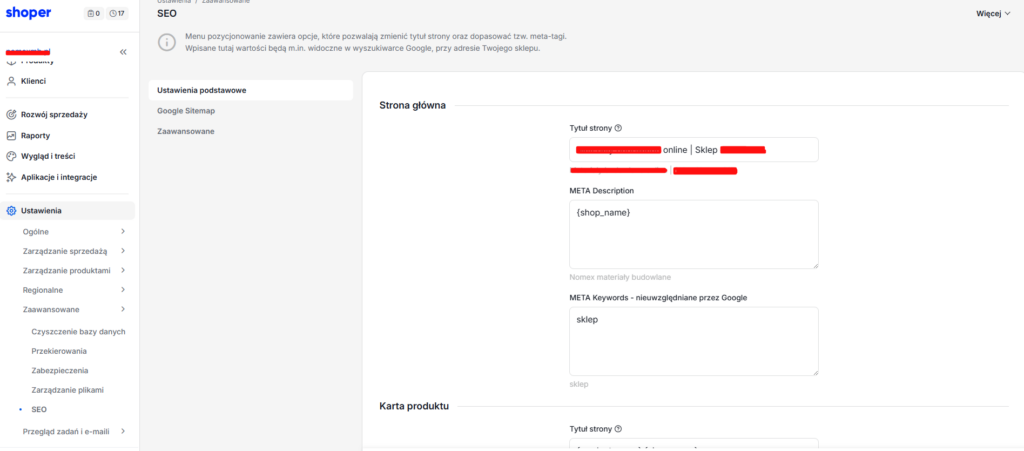Image resolution: width=1024 pixels, height=451 pixels.
Task: Click the Strona główna heading
Action: click(x=413, y=105)
